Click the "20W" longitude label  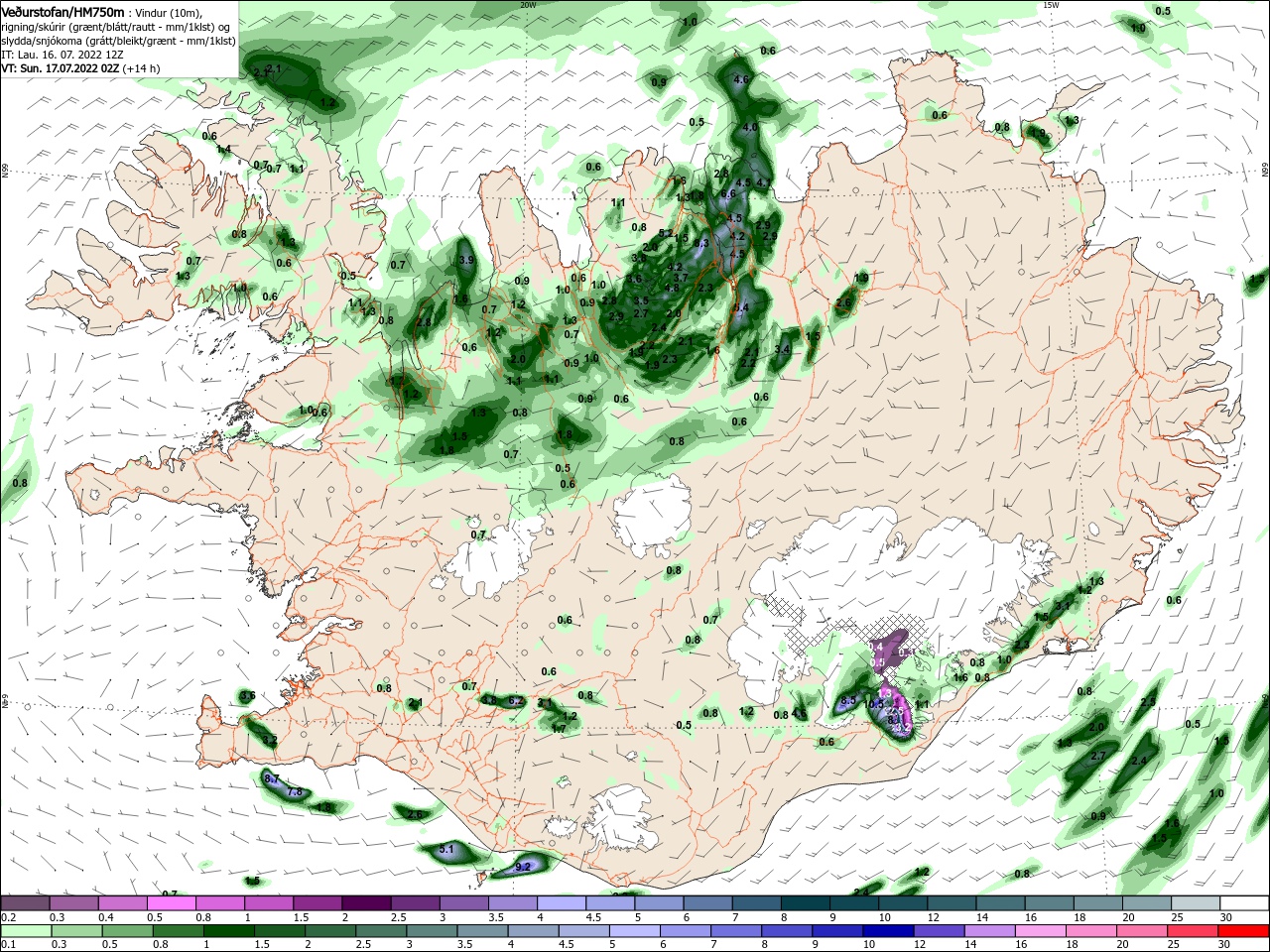[528, 4]
